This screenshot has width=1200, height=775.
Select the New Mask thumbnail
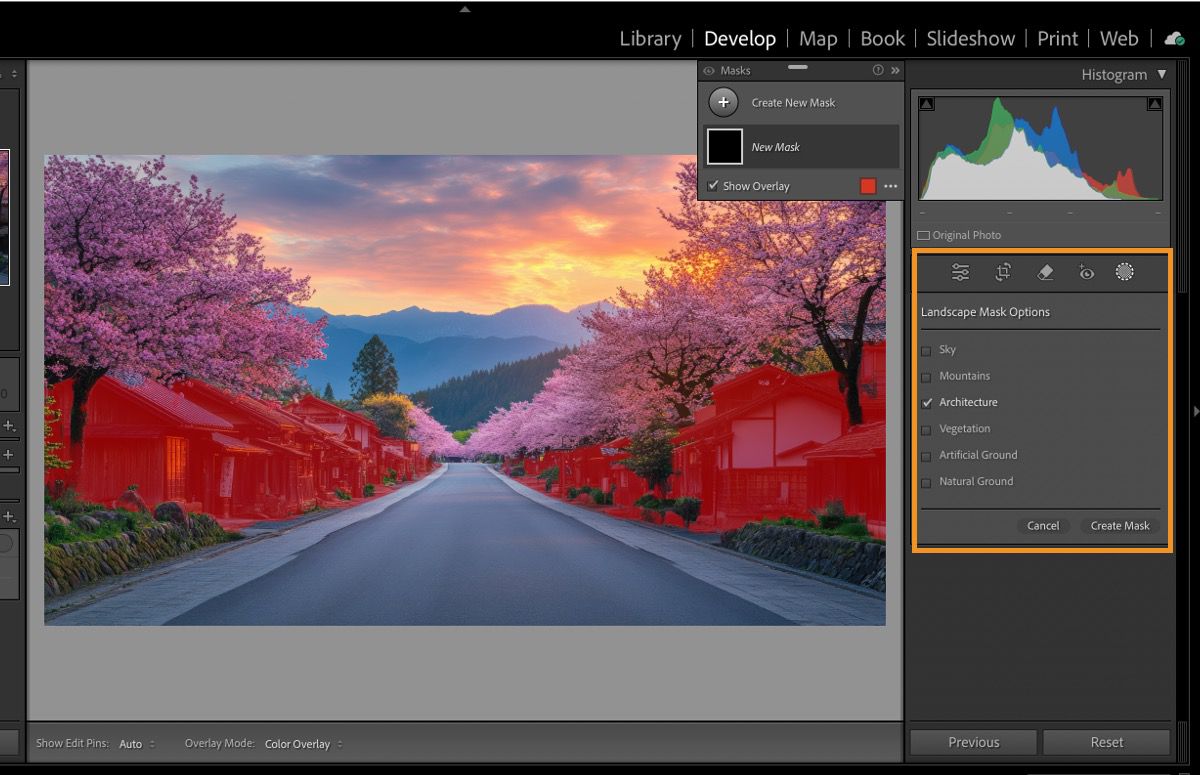click(x=727, y=146)
